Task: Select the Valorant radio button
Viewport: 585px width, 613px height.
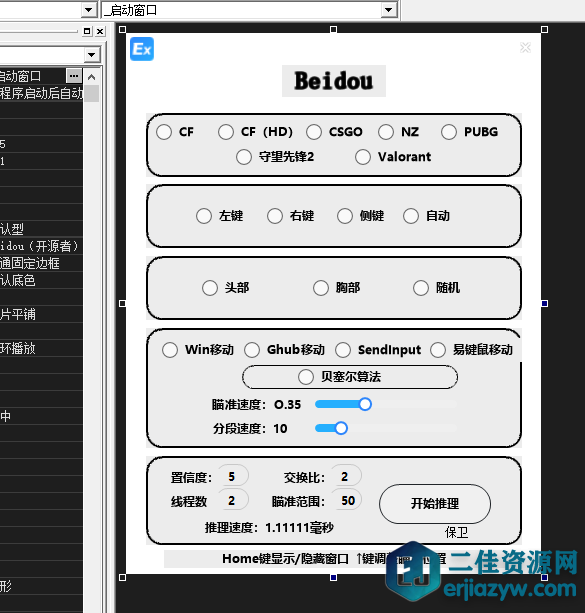Action: coord(363,157)
